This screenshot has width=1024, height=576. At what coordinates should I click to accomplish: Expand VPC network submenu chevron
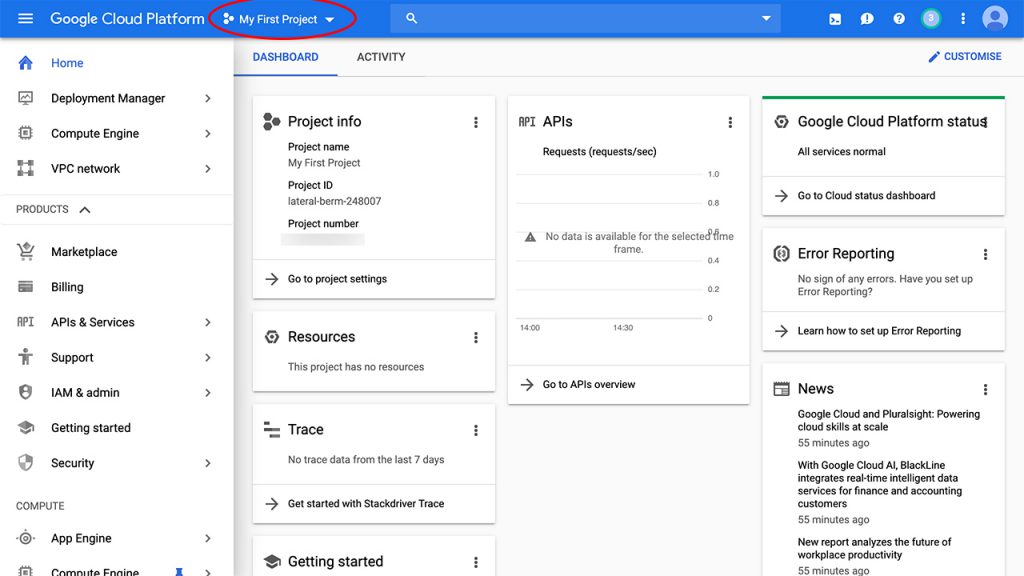(208, 168)
